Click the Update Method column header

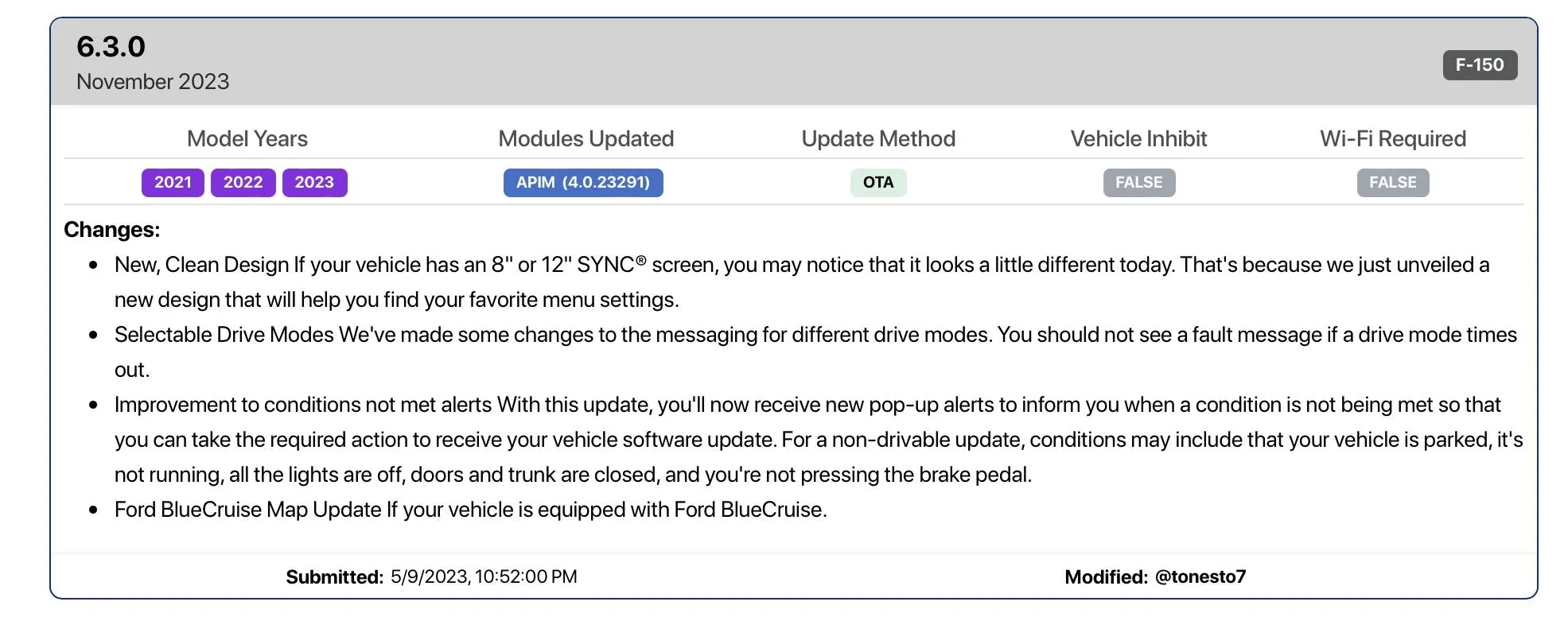878,138
